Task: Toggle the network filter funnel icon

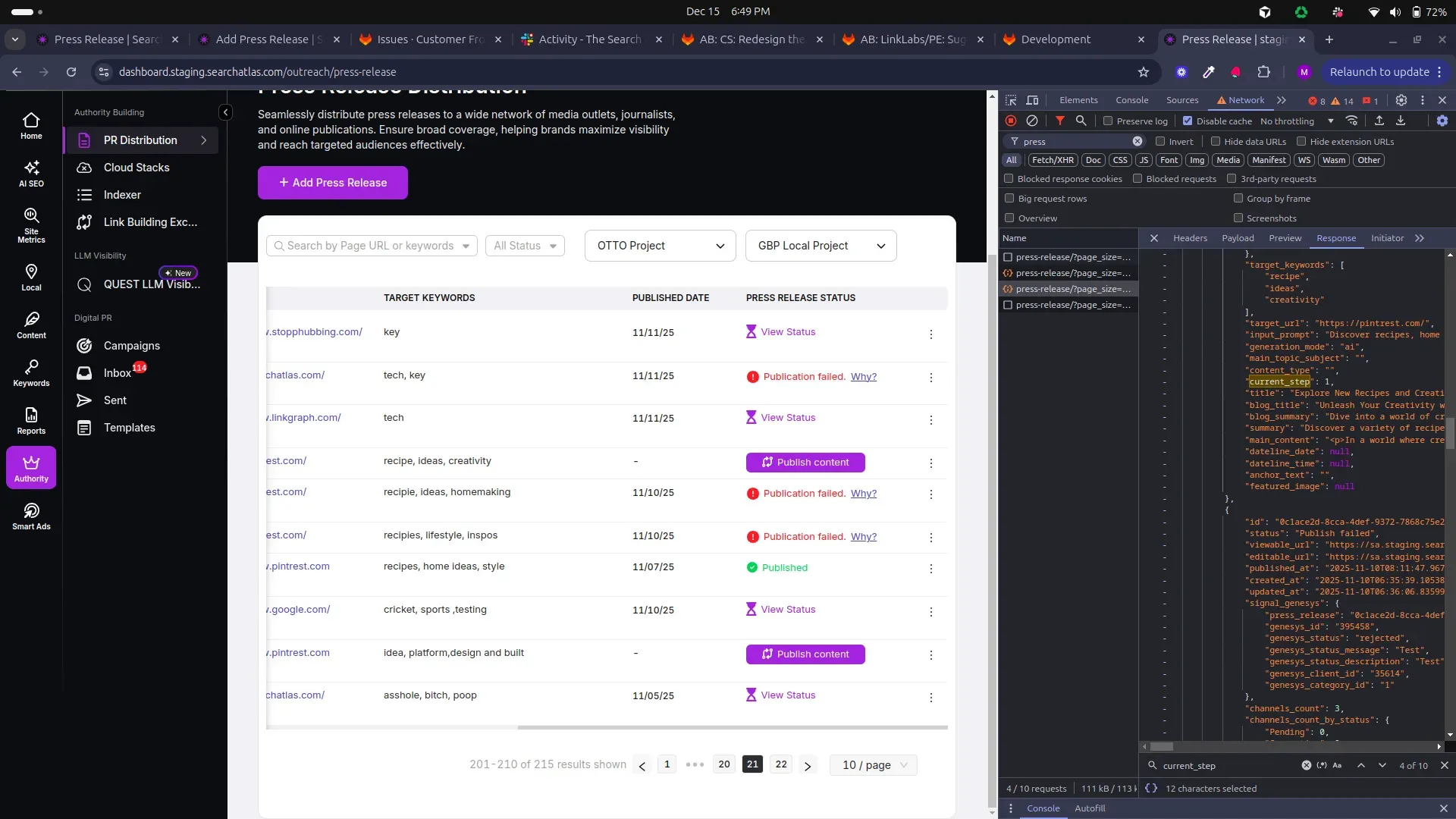Action: 1060,121
